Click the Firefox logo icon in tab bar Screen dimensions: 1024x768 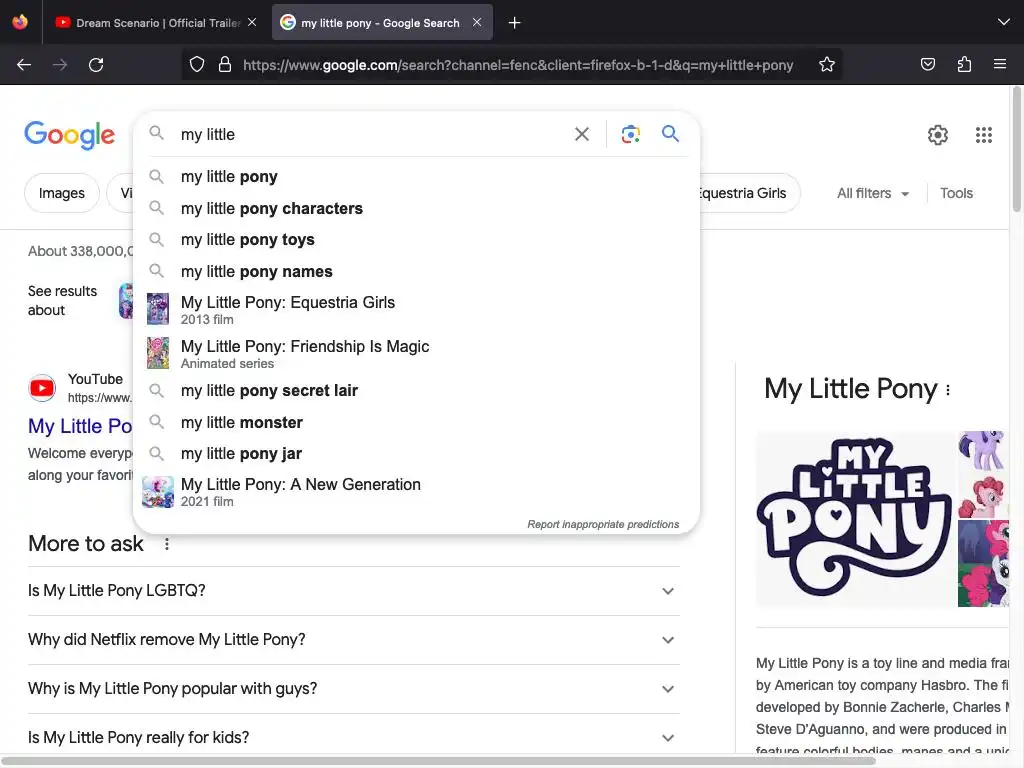(x=20, y=22)
